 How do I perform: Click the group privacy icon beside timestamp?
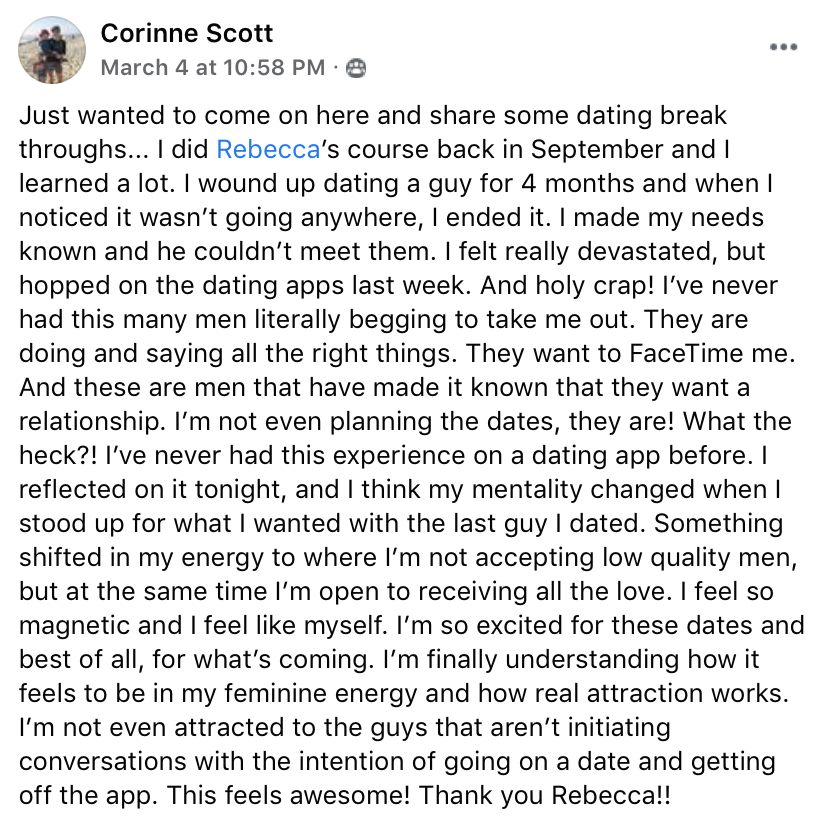click(x=355, y=68)
